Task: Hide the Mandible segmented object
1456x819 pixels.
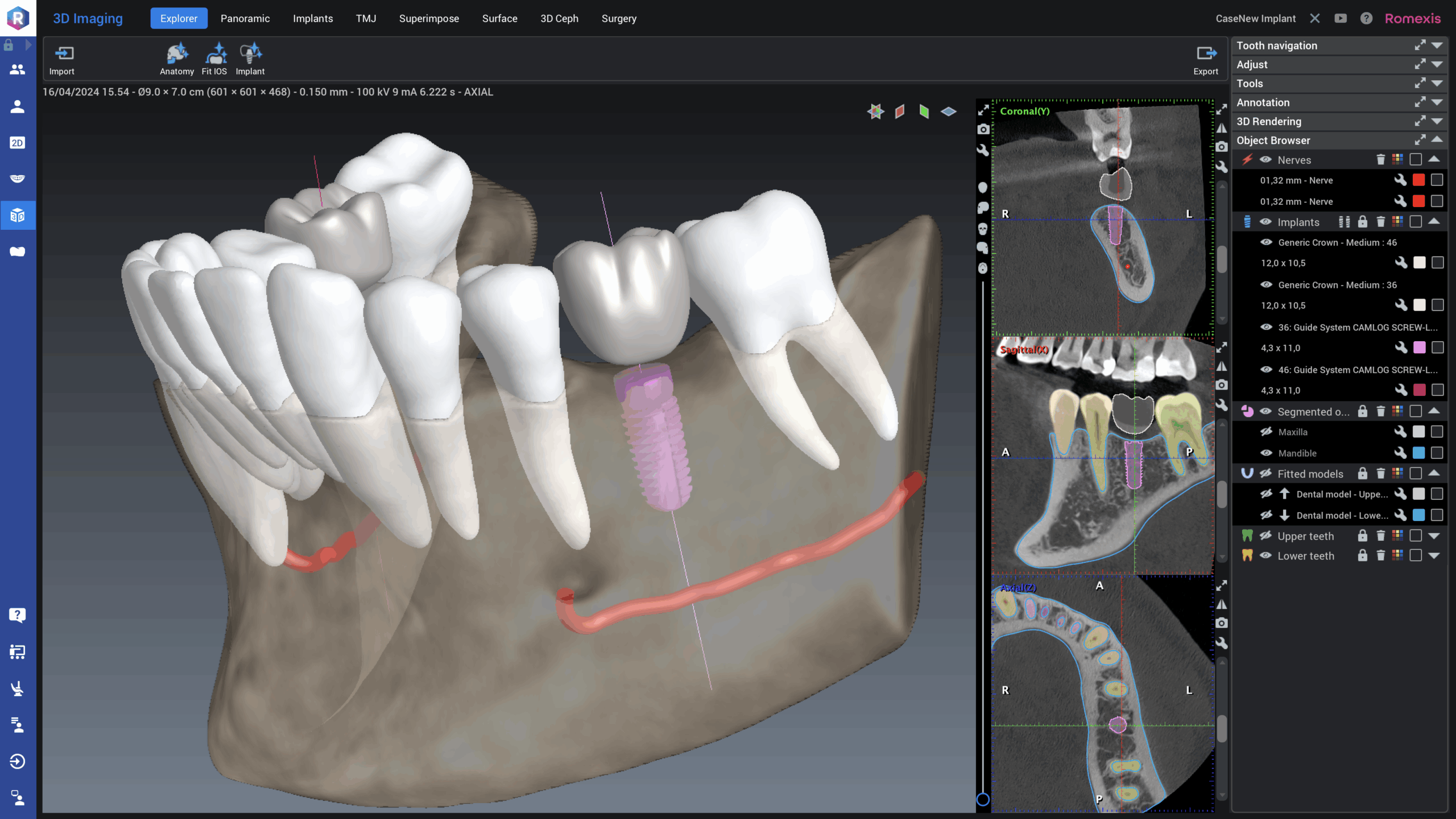Action: (x=1266, y=453)
